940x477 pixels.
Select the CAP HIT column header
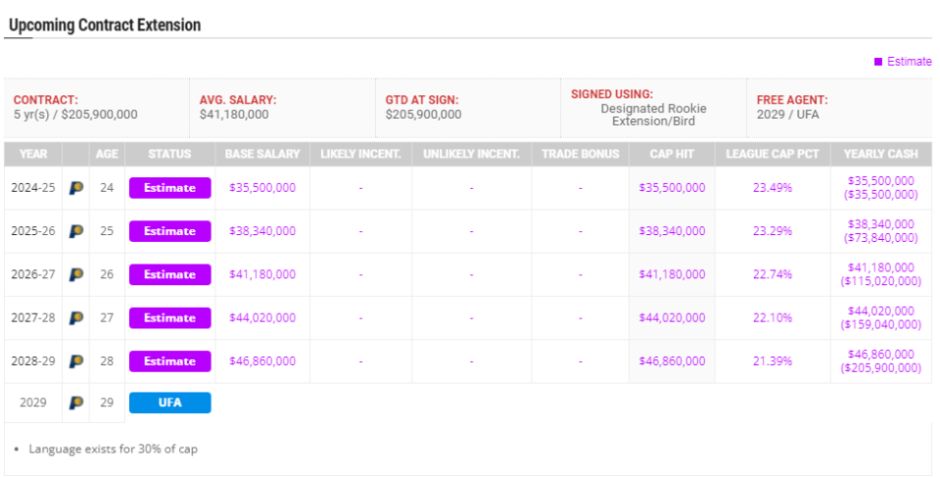point(671,154)
